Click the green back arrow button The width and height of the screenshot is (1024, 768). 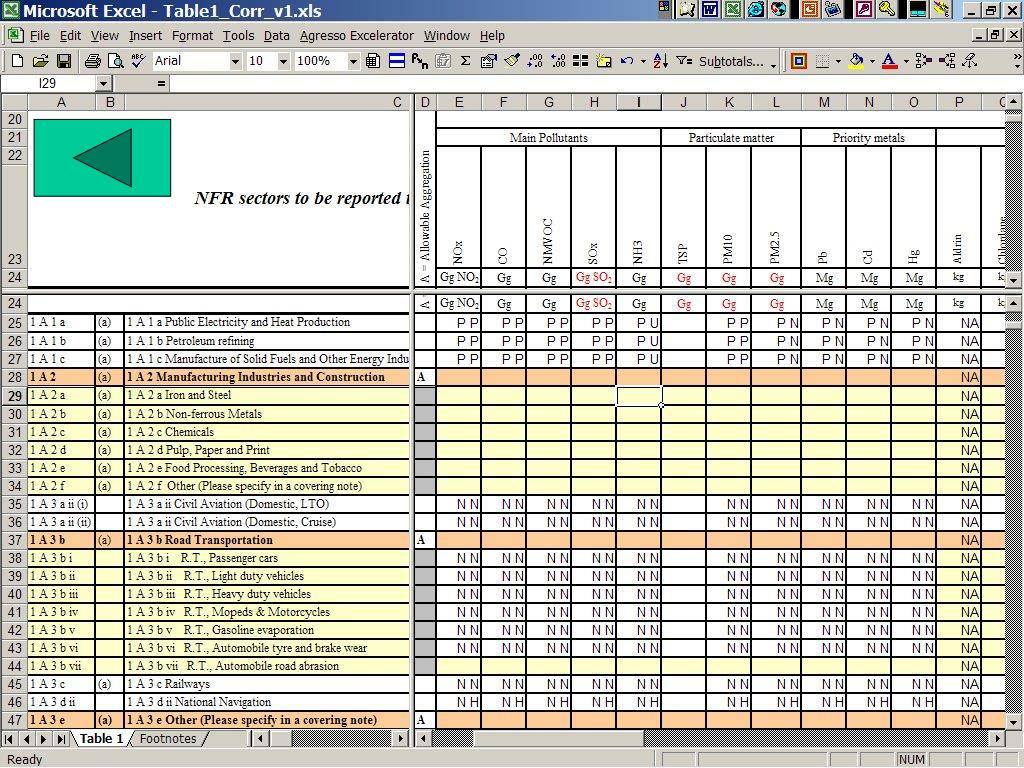pyautogui.click(x=102, y=157)
